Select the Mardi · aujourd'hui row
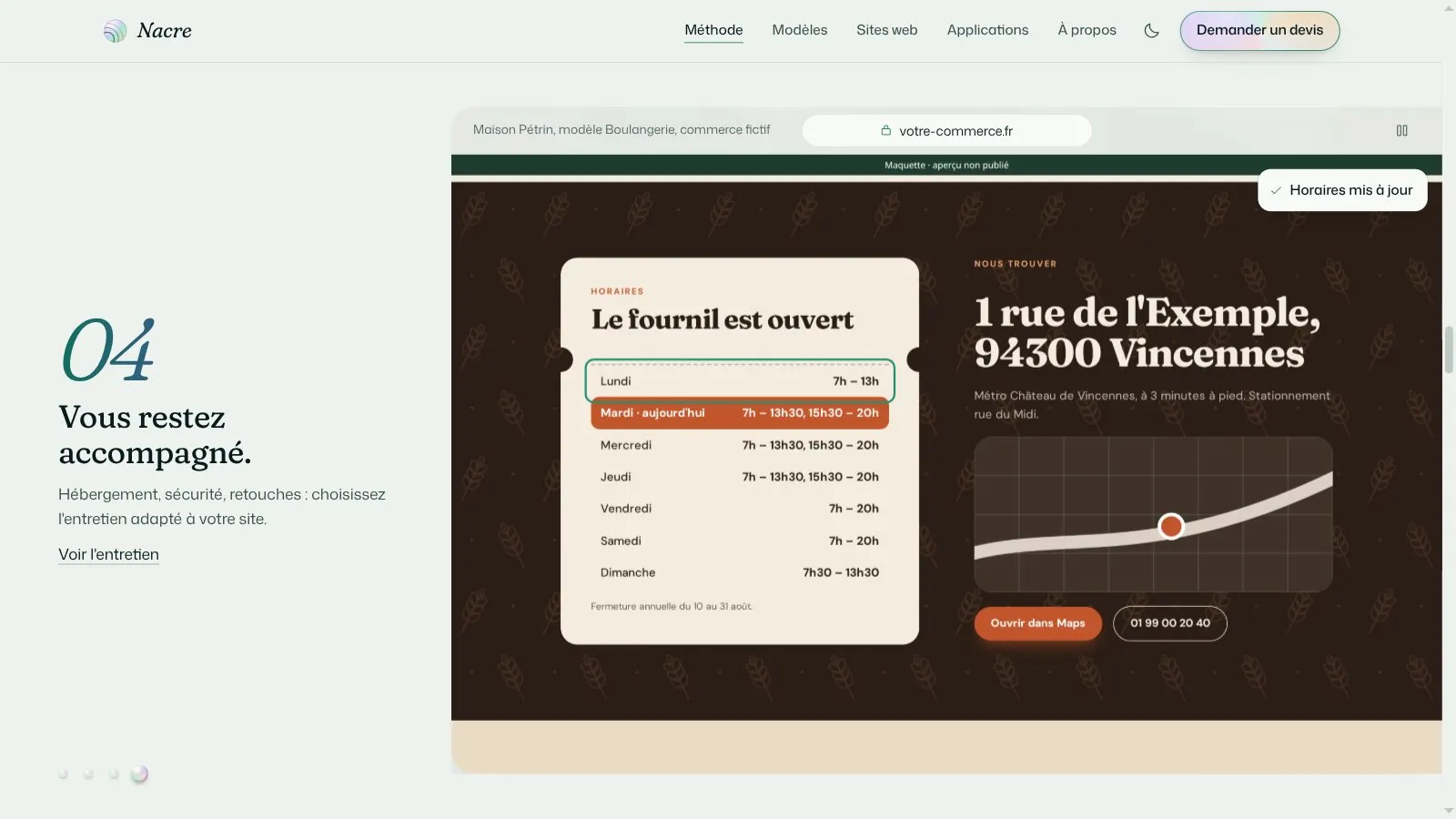 (x=740, y=413)
